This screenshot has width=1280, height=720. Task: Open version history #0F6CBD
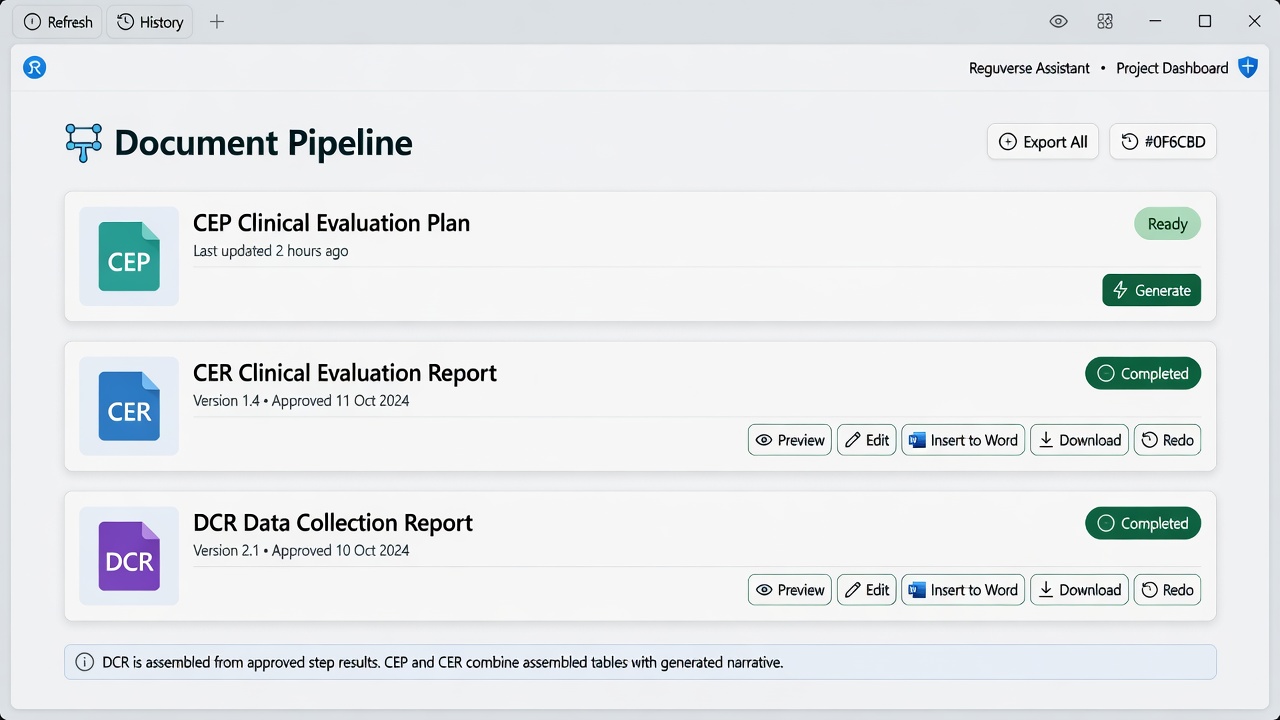click(1163, 142)
